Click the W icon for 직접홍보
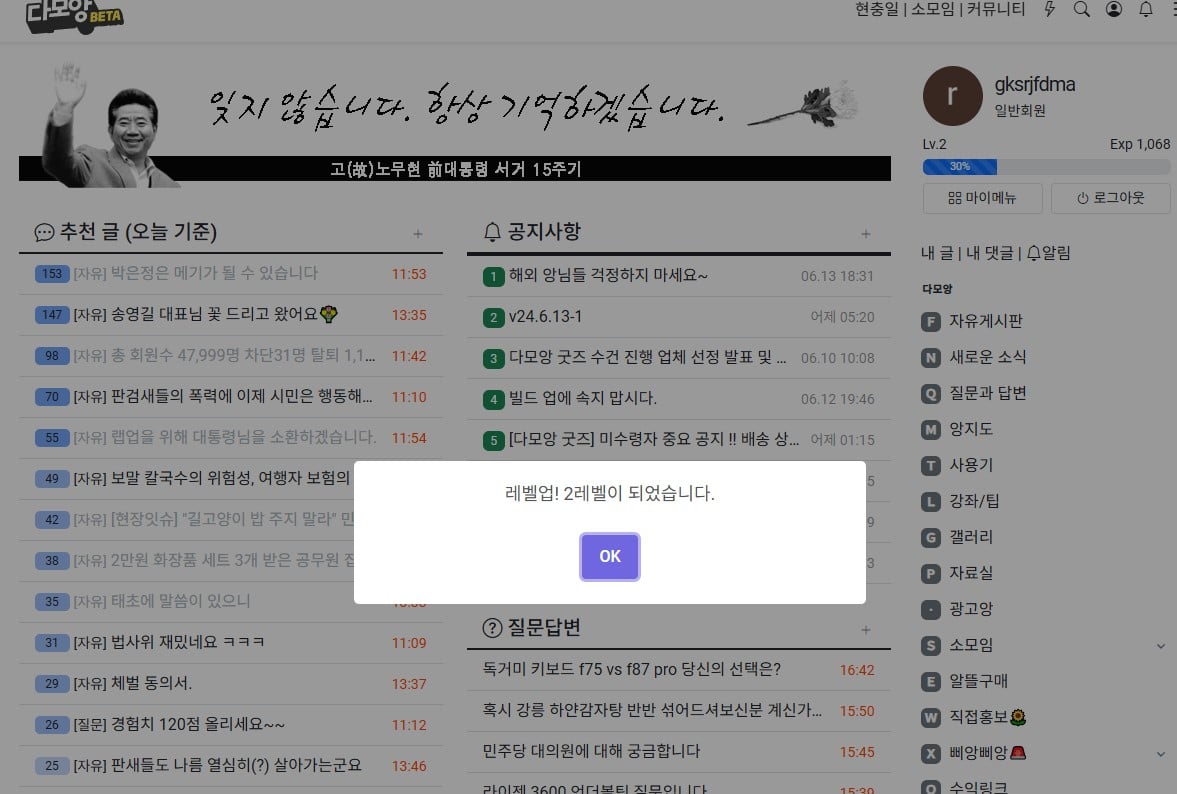This screenshot has width=1177, height=794. tap(931, 718)
